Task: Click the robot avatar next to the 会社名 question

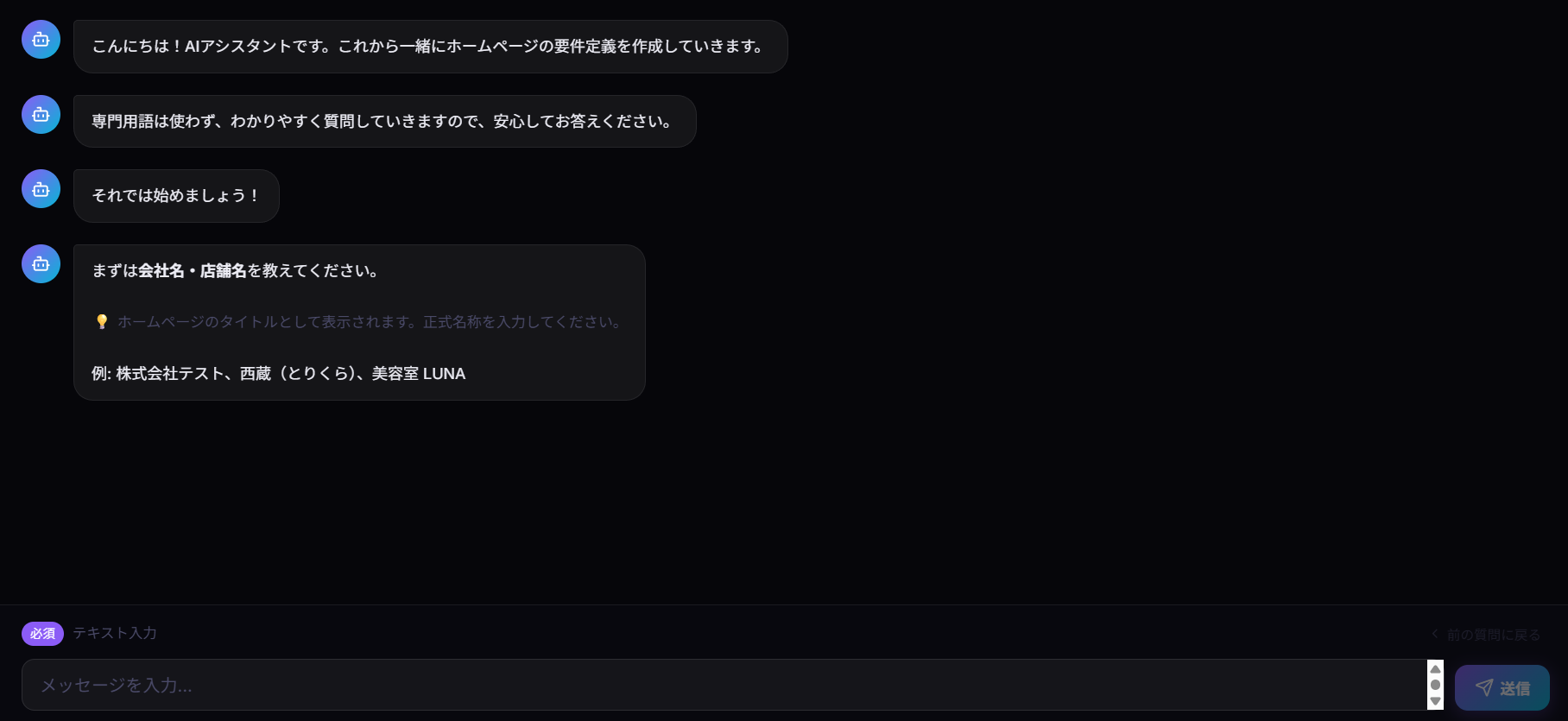Action: pyautogui.click(x=40, y=263)
